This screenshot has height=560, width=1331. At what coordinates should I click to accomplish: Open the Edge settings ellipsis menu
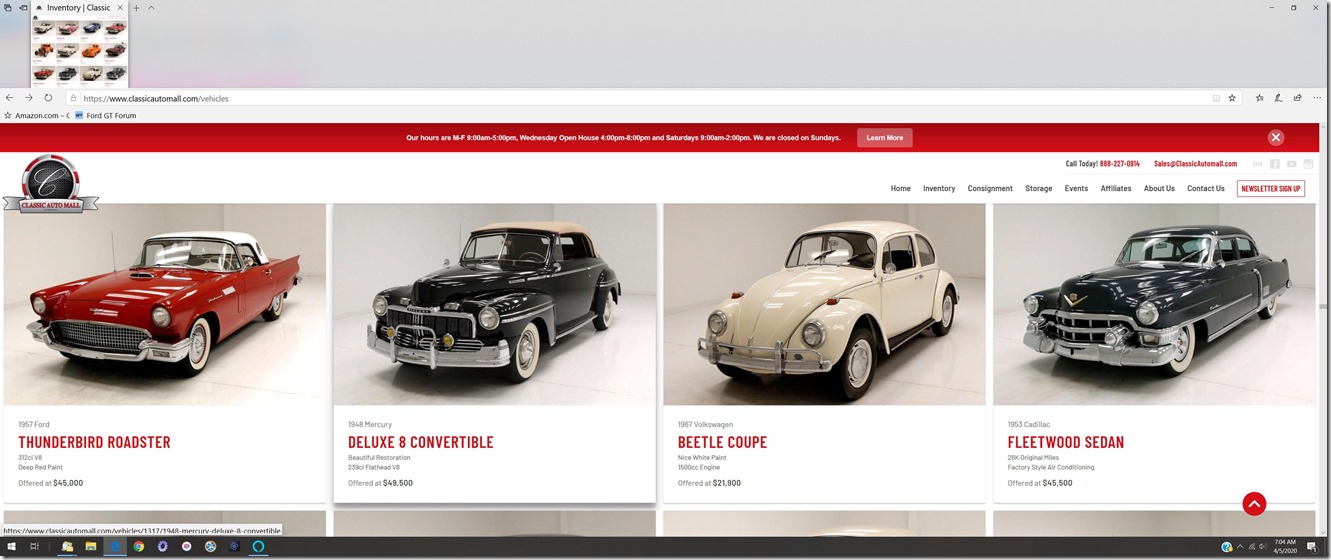[x=1318, y=98]
